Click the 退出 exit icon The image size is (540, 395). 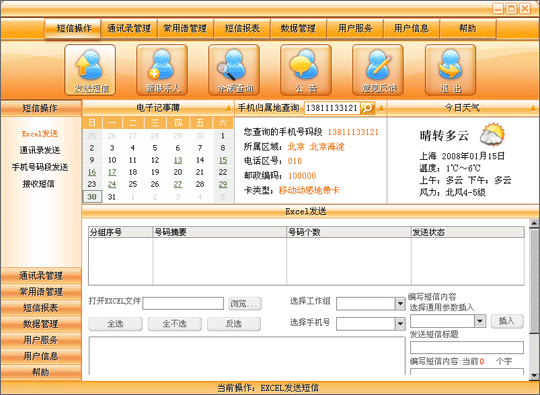pos(450,70)
